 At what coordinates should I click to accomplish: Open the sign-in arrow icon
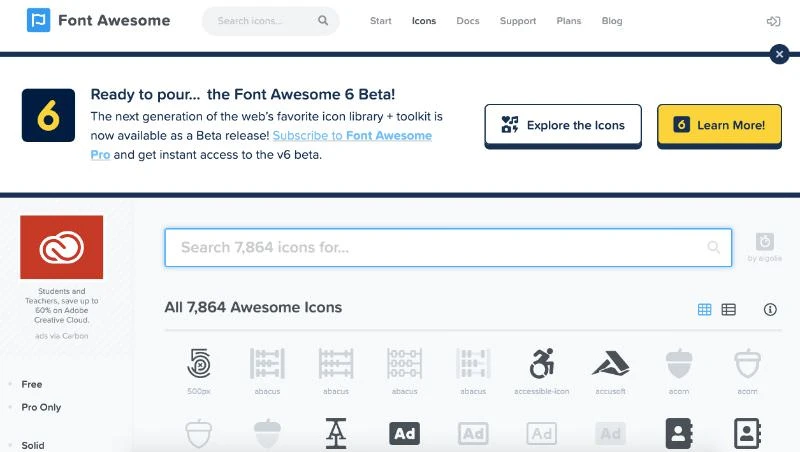tap(773, 21)
